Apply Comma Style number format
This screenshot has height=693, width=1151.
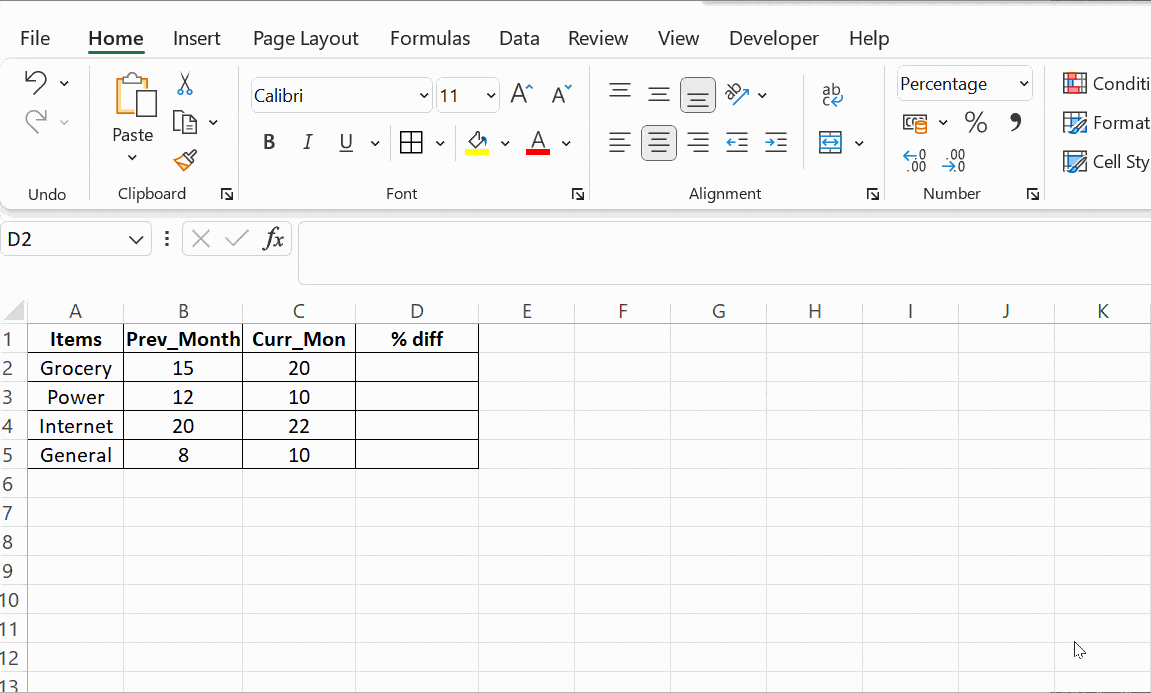click(1015, 123)
